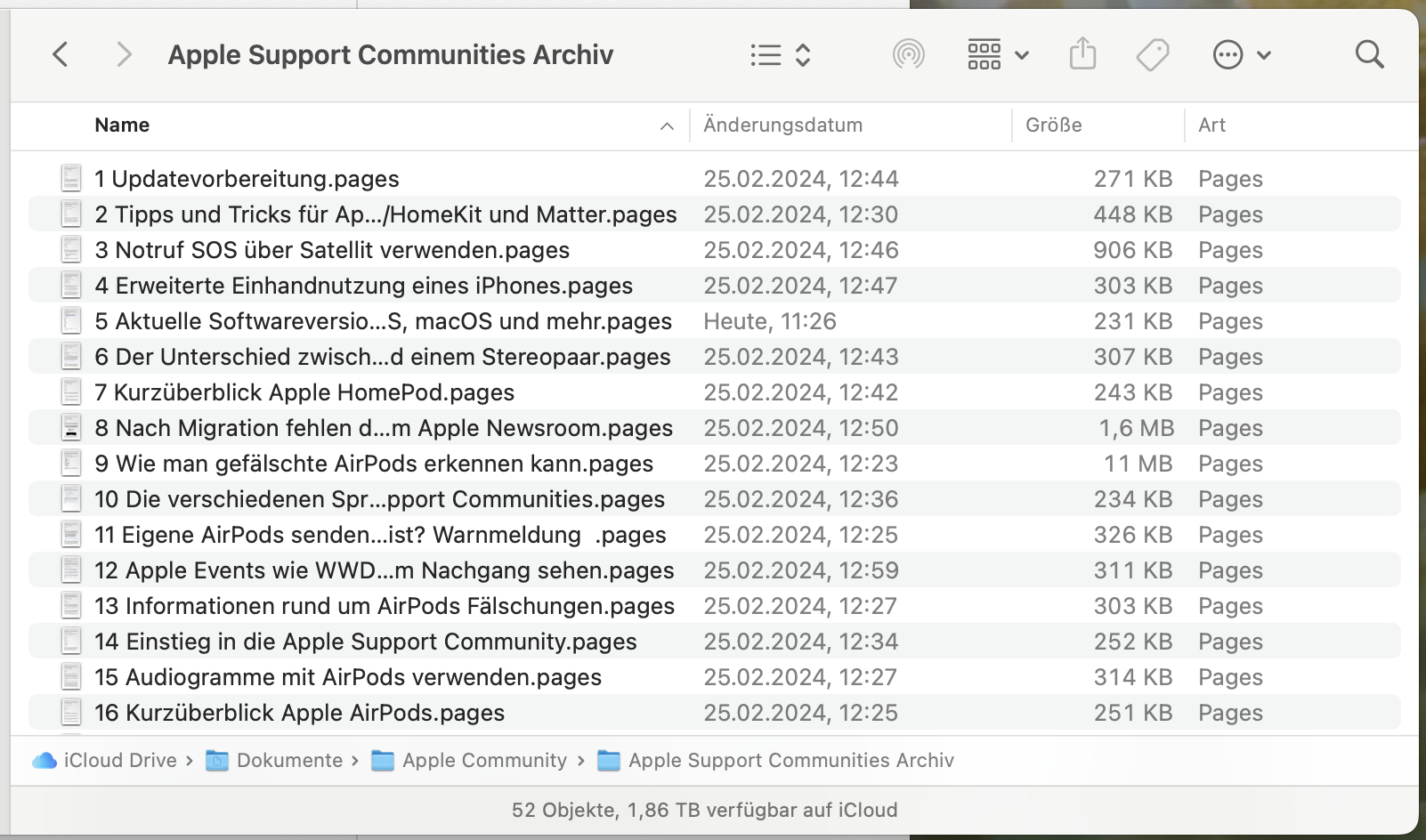The image size is (1426, 840).
Task: Click the Share toolbar icon
Action: pos(1082,55)
